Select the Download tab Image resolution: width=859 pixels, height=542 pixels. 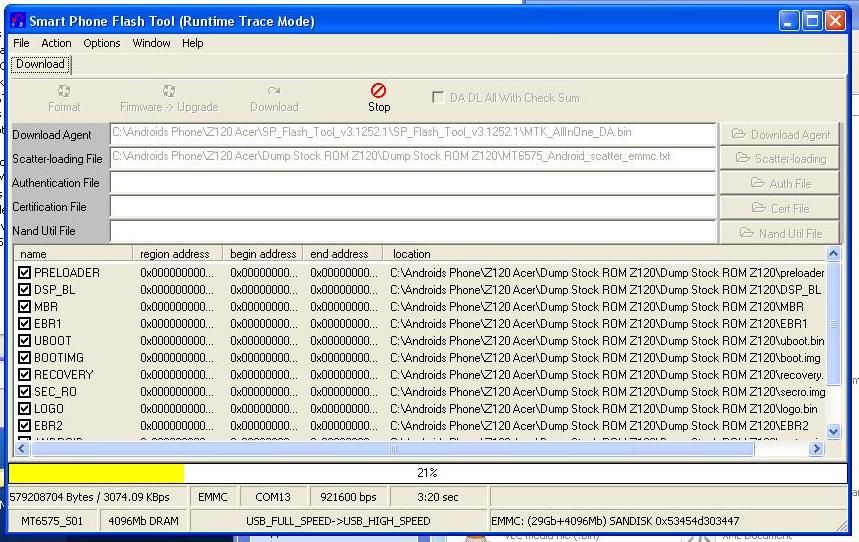(x=40, y=64)
